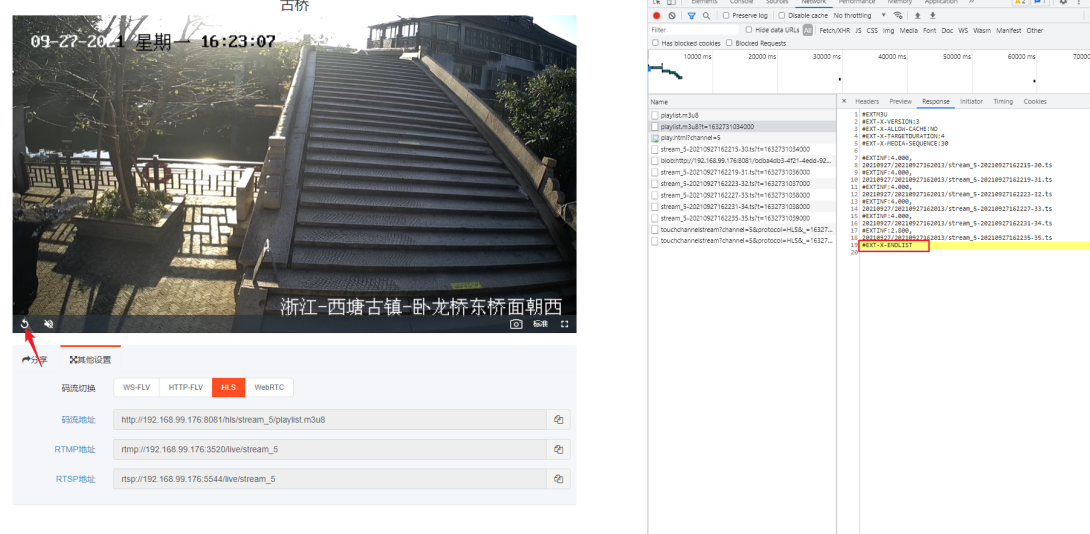Open DevTools settings gear

(x=1063, y=2)
